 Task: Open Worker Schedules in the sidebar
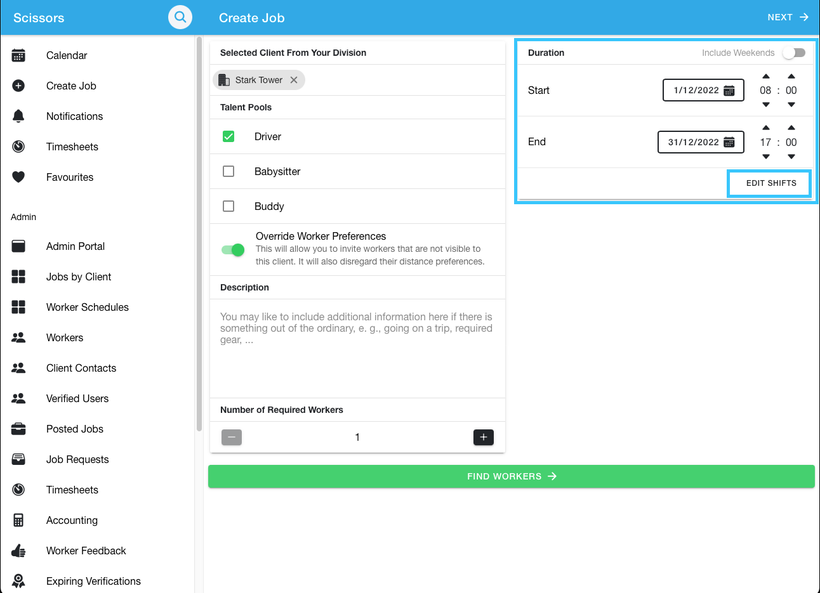point(87,307)
